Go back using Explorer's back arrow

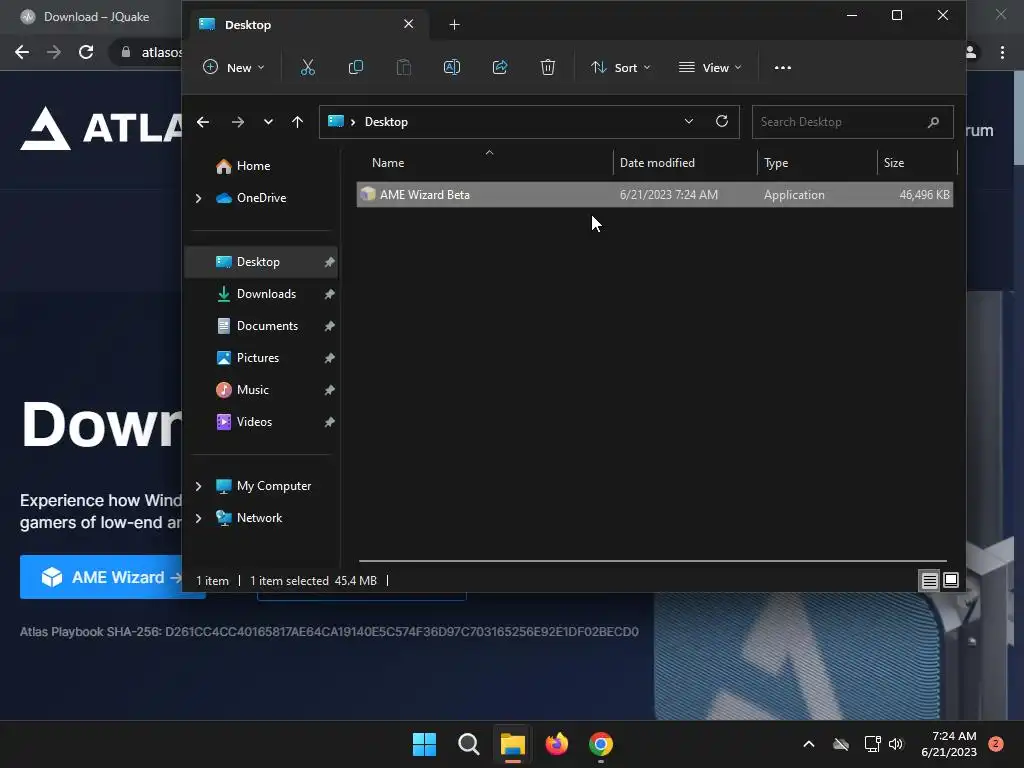click(203, 121)
